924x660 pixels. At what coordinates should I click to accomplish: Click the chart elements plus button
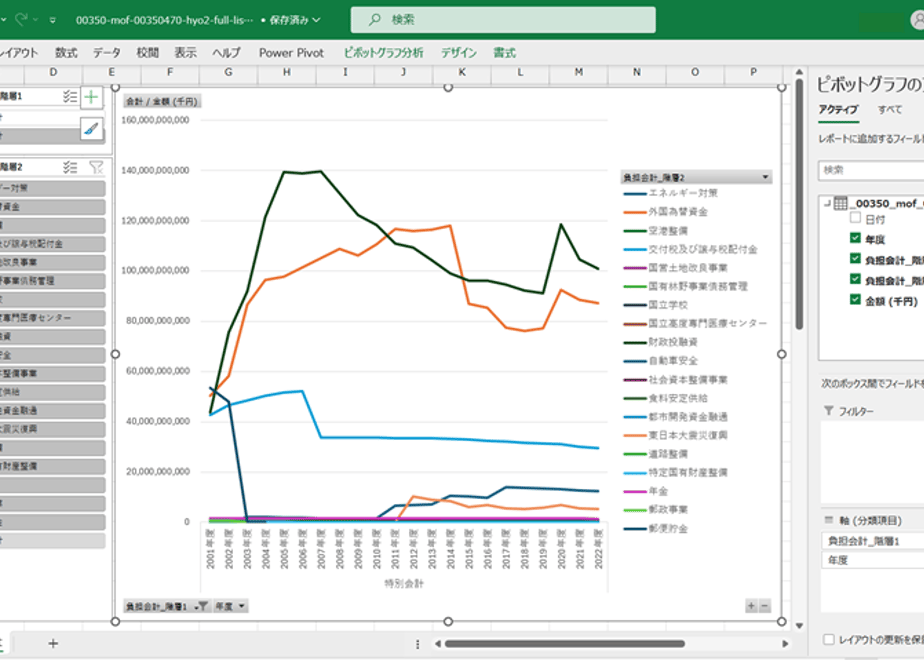point(91,97)
